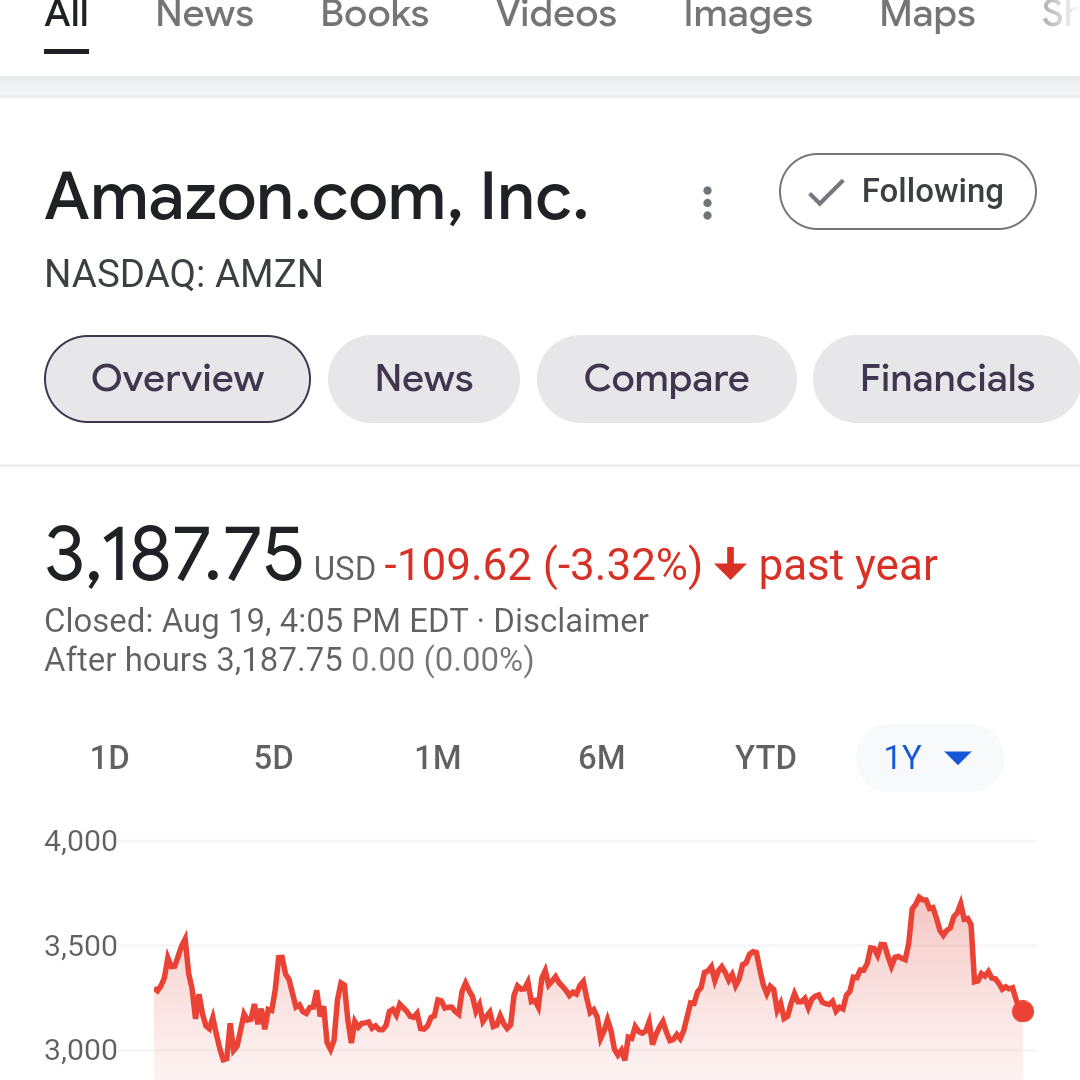Select the Compare filter chip
Screen dimensions: 1080x1080
coord(666,378)
